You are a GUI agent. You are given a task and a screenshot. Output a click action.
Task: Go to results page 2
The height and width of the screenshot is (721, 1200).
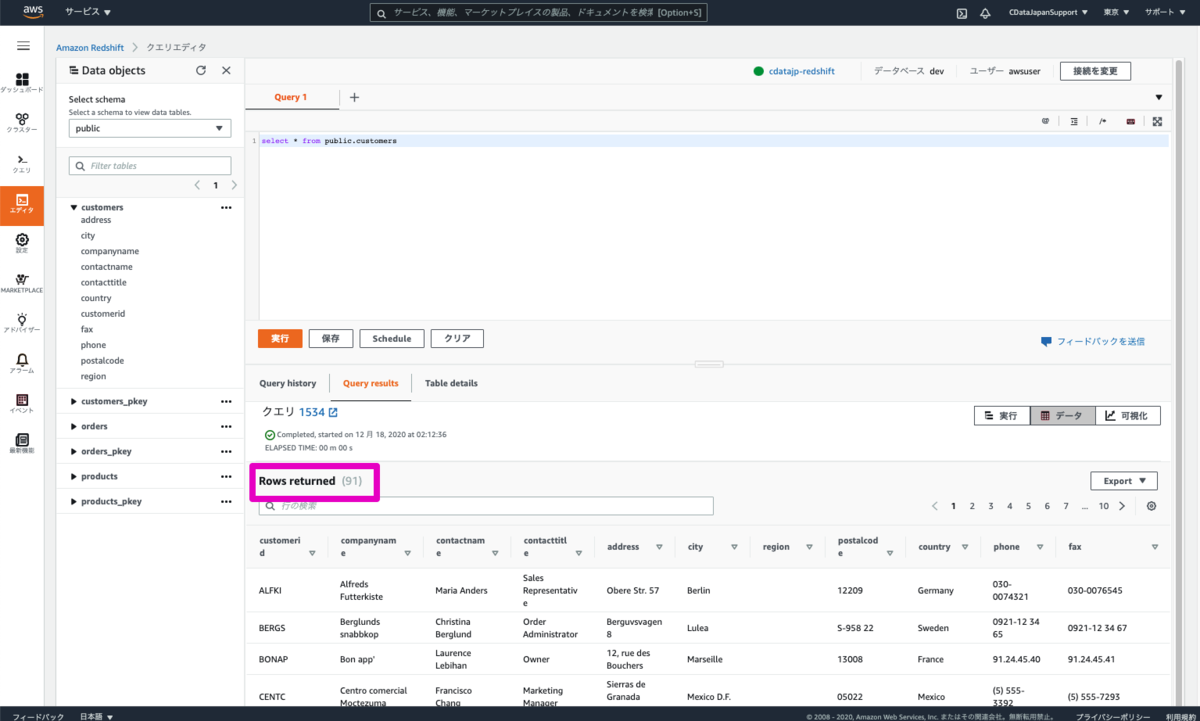pyautogui.click(x=972, y=506)
